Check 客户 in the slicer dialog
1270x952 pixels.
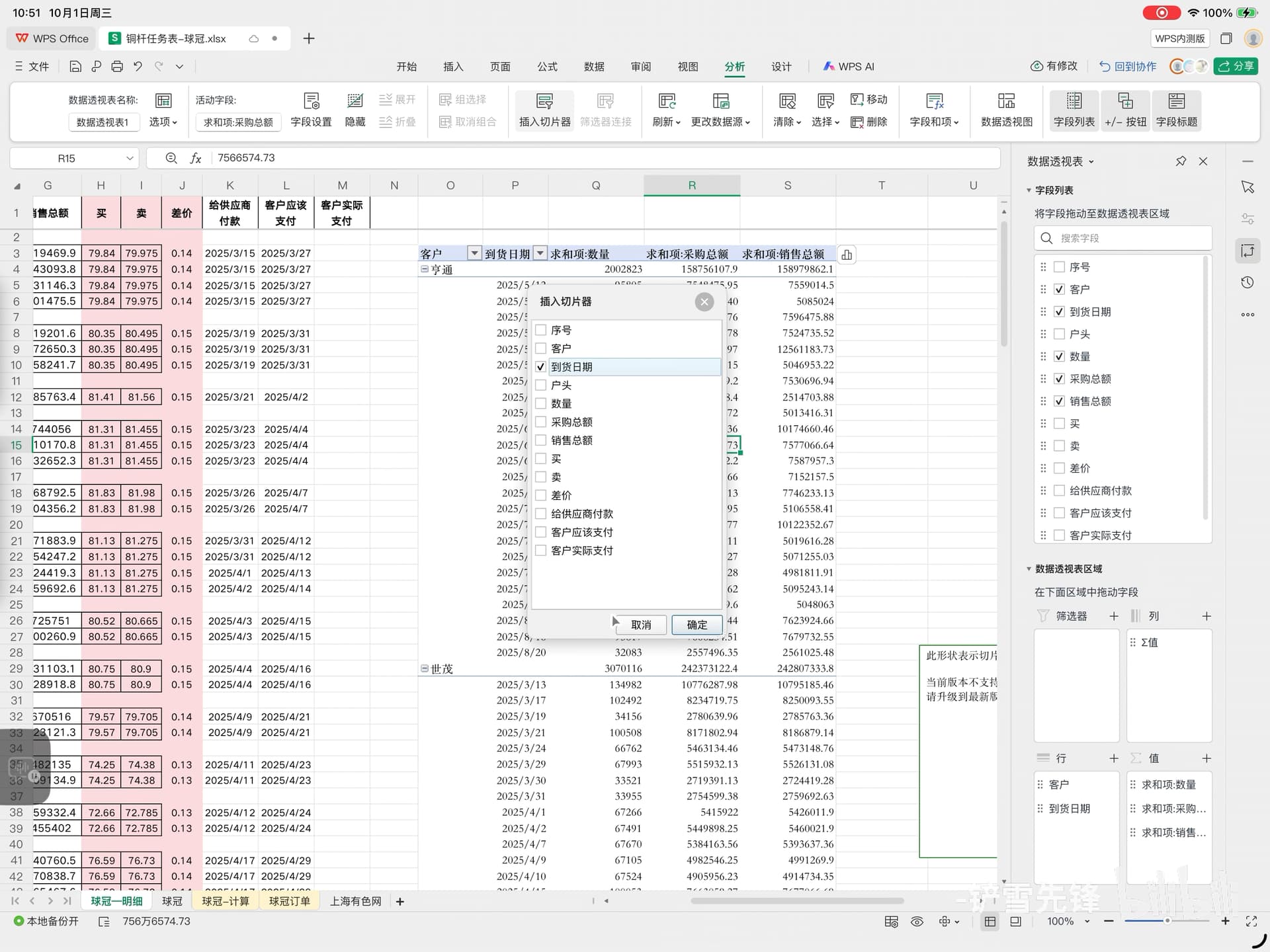(x=541, y=348)
